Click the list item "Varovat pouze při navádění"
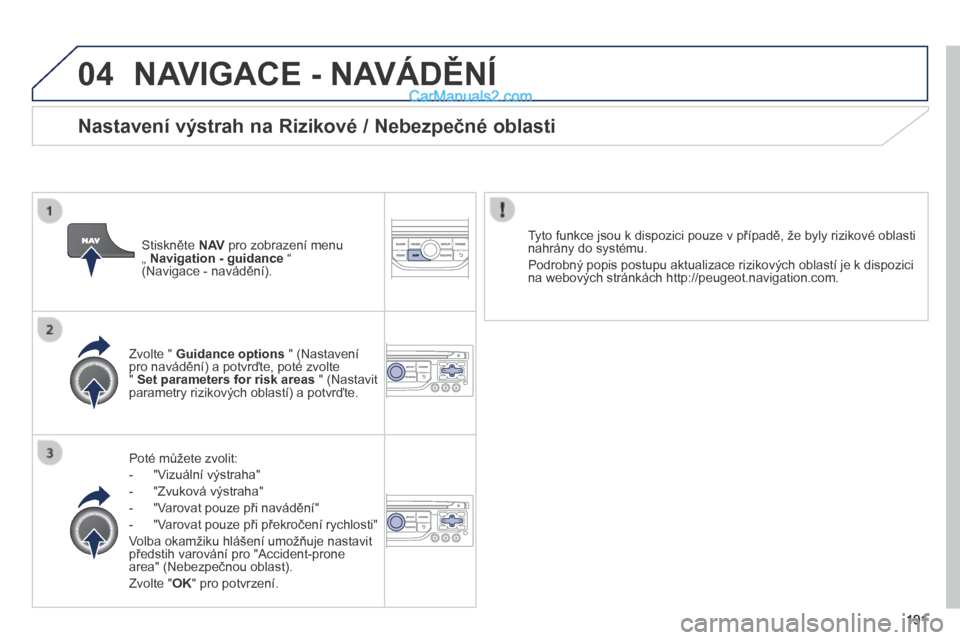 pos(236,508)
